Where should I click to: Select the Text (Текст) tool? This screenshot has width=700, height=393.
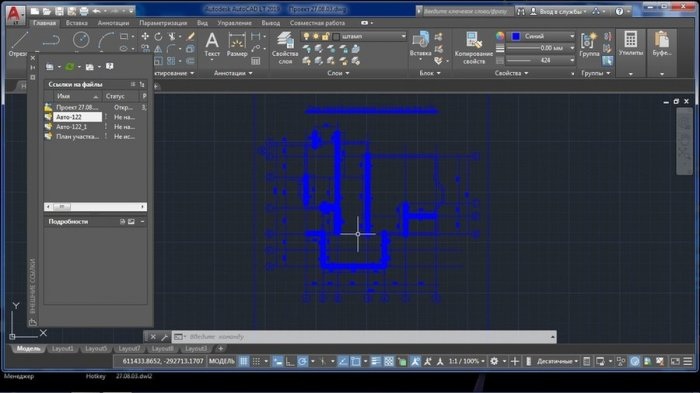[212, 45]
